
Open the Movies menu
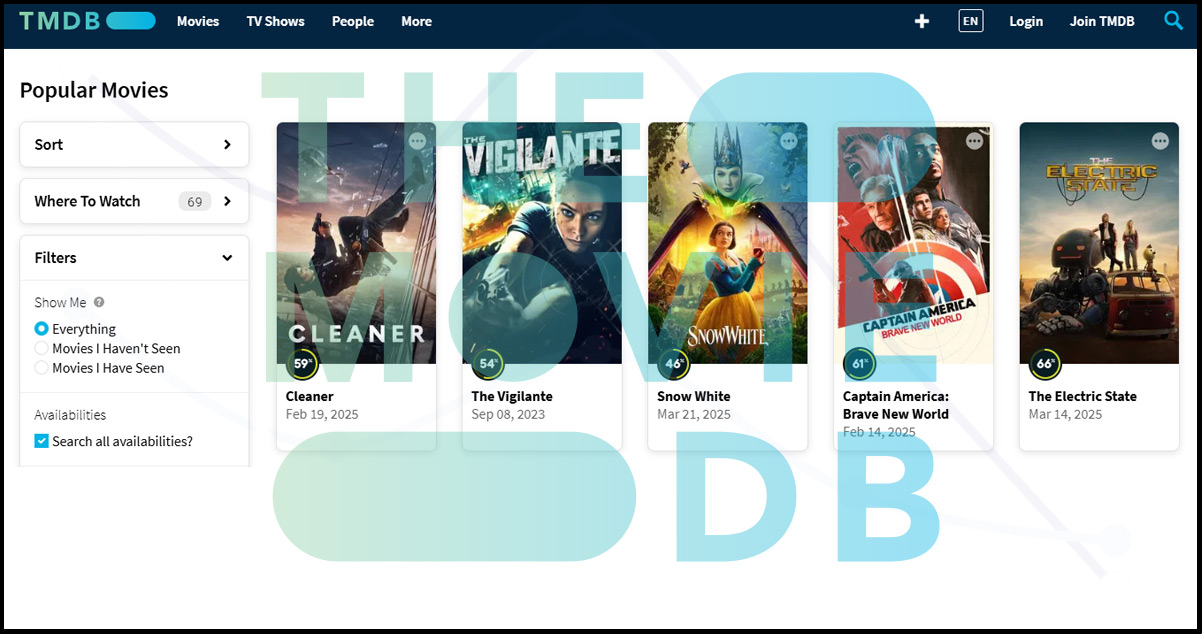tap(198, 21)
